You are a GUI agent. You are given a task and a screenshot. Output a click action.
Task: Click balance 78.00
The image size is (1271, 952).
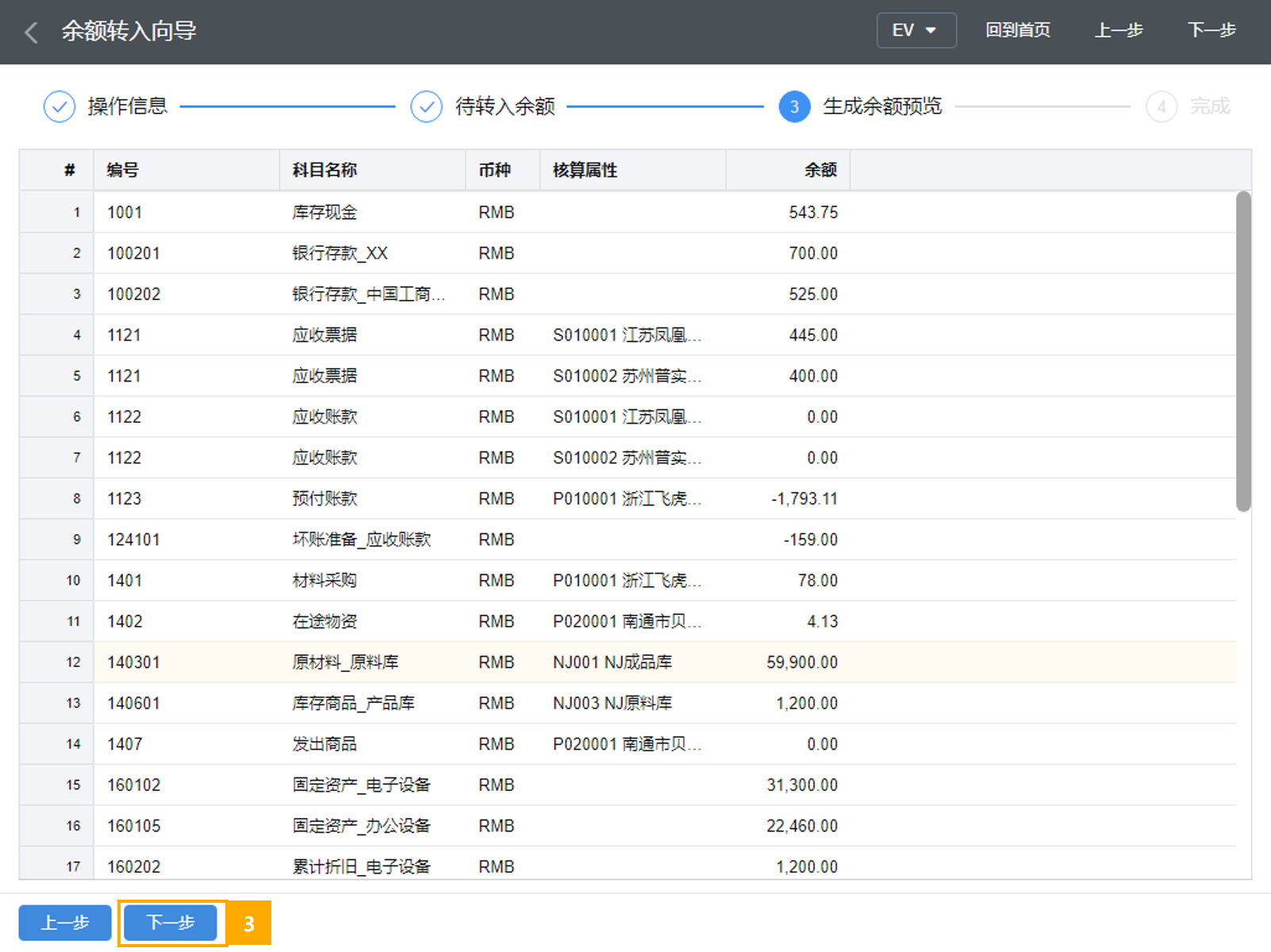[818, 581]
